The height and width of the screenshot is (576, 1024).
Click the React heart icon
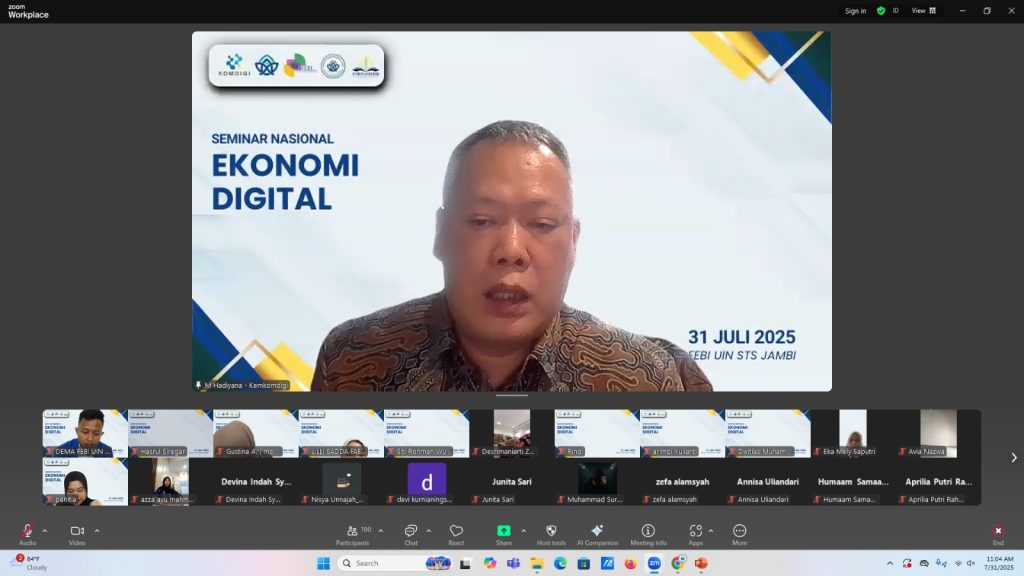pos(456,531)
